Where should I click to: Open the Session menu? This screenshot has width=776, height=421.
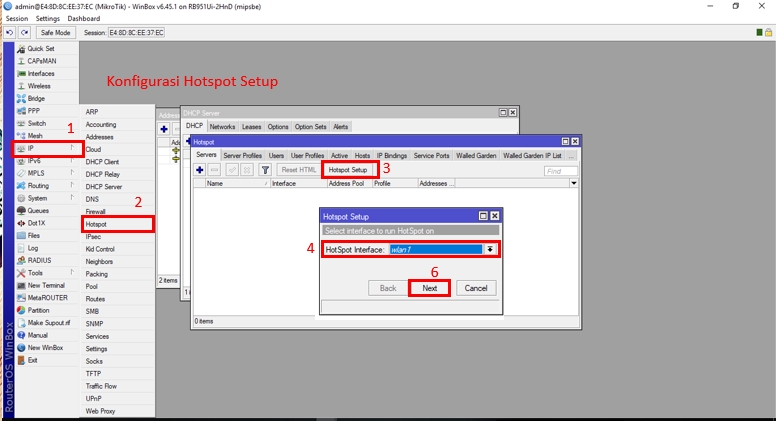[x=17, y=18]
